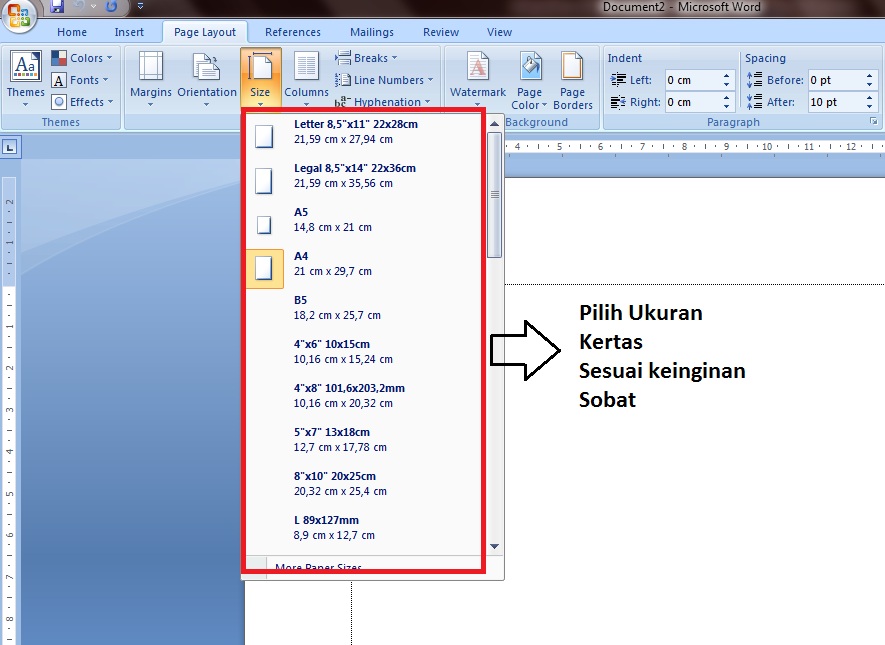This screenshot has height=645, width=885.
Task: Open theme Fonts dropdown
Action: point(80,80)
